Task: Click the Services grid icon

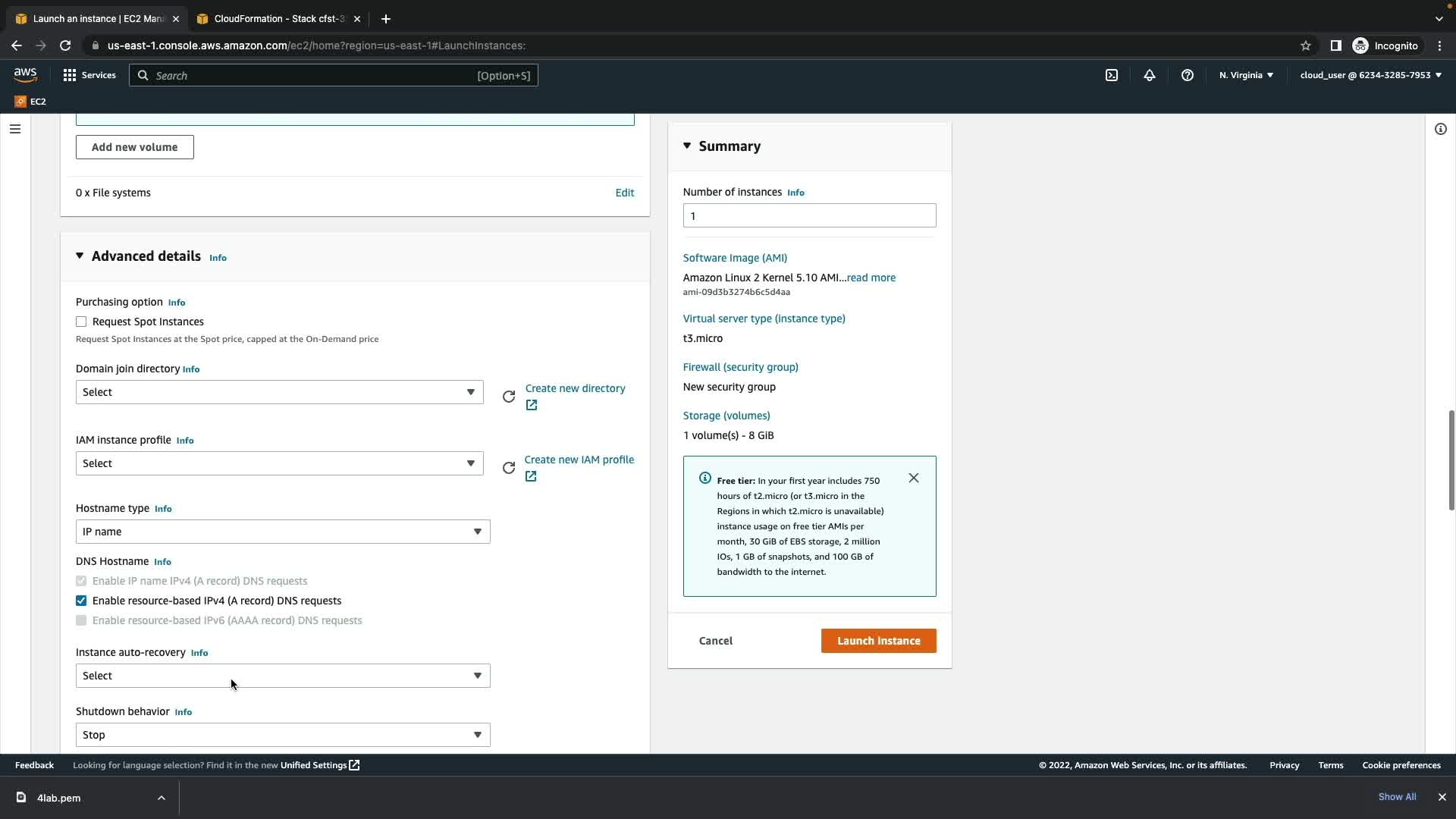Action: coord(70,75)
